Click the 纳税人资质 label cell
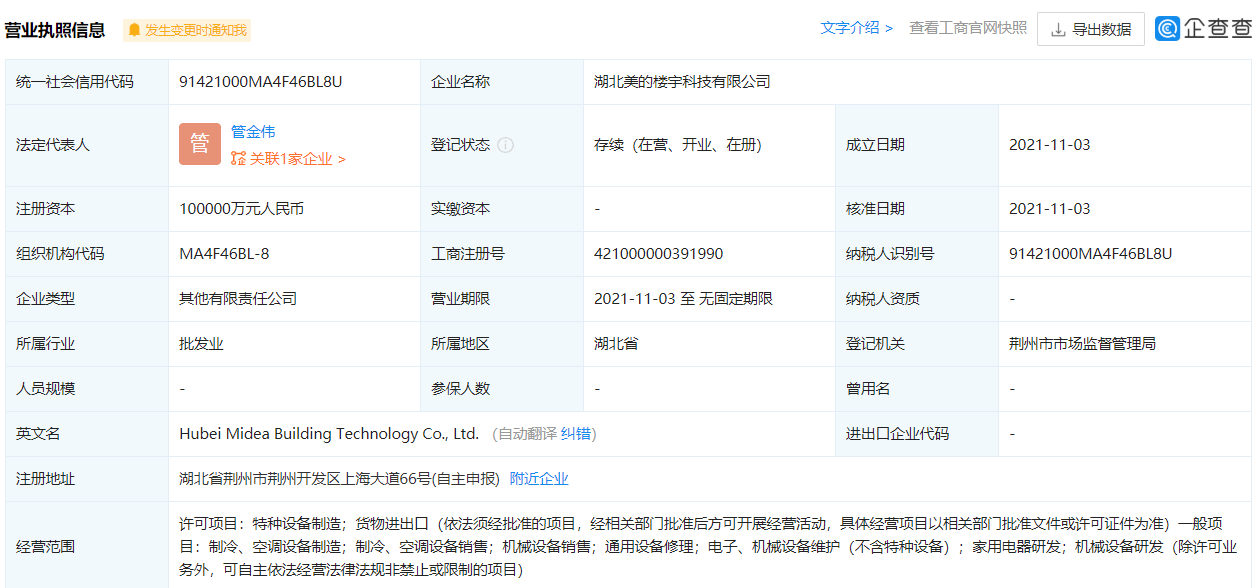 [917, 299]
